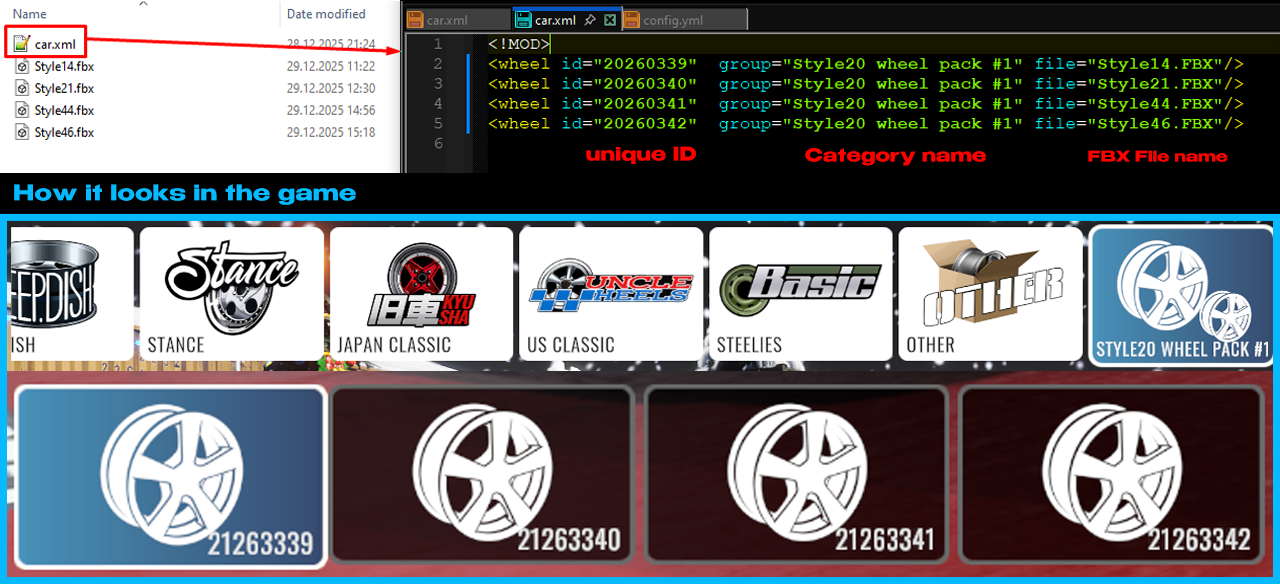
Task: Click date 29.12.2025 12:30 in file list
Action: [x=331, y=88]
